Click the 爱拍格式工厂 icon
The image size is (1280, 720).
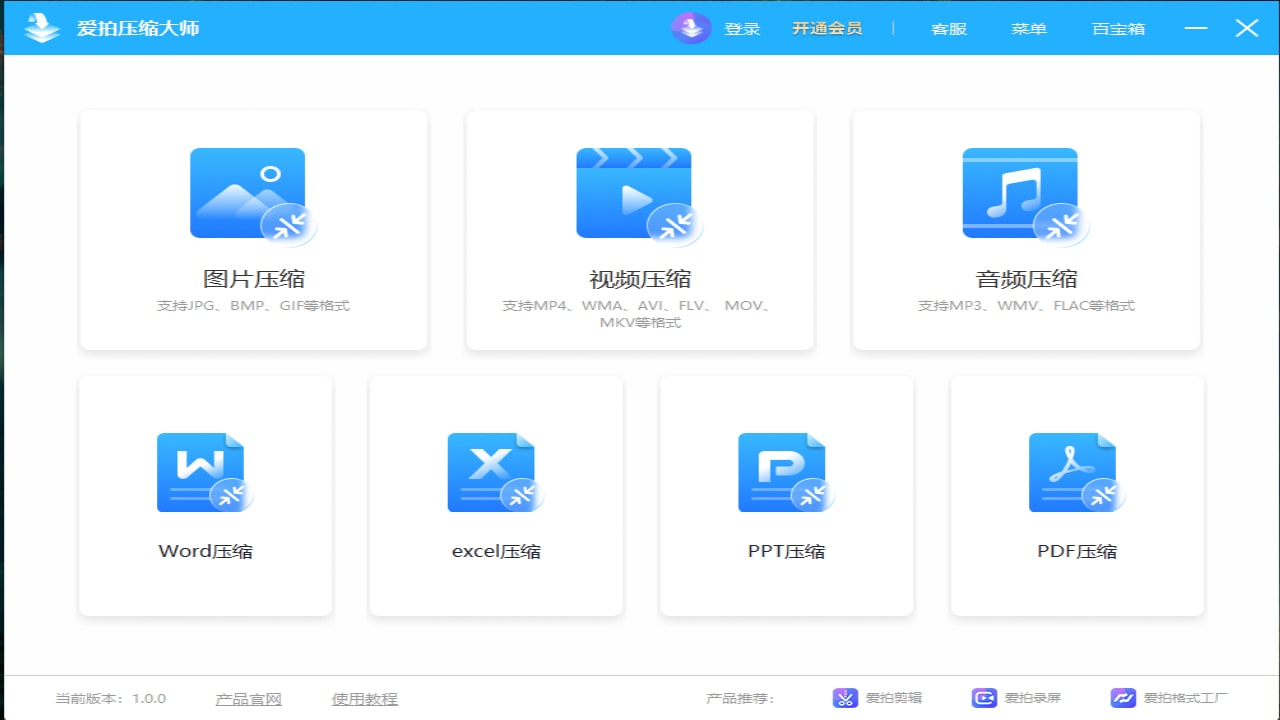[1124, 698]
